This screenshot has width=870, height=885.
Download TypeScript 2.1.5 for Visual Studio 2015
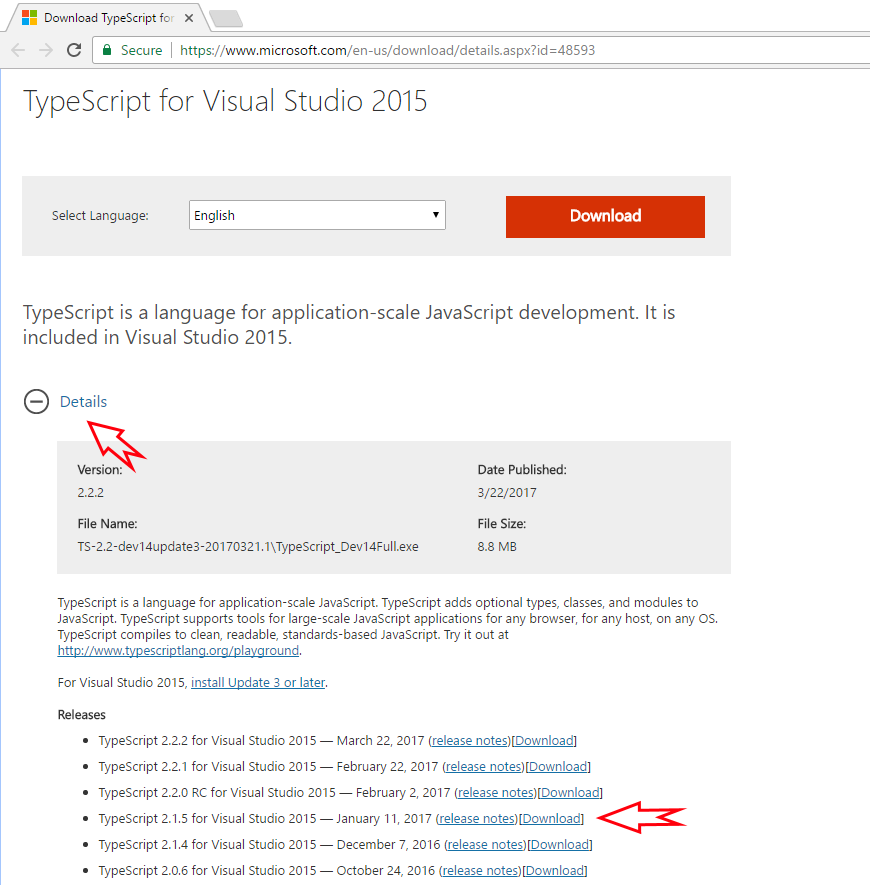[552, 819]
